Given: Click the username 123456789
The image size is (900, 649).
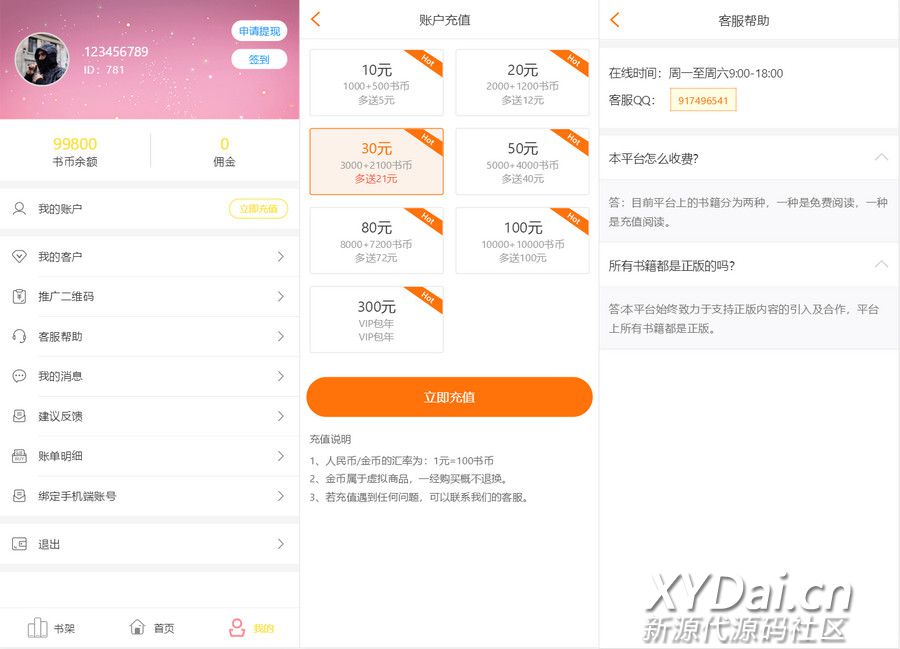Looking at the screenshot, I should pos(116,52).
